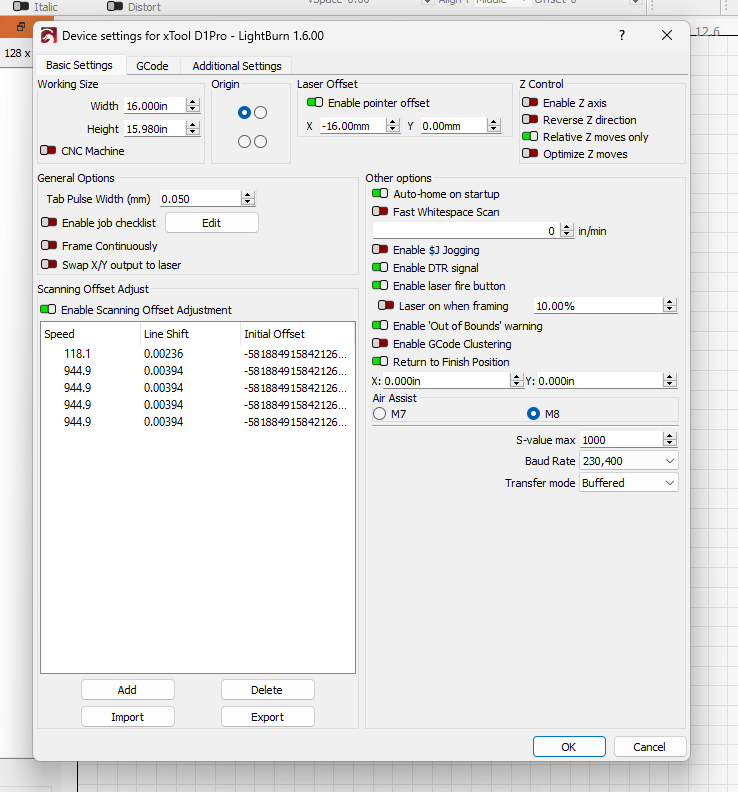Enable Fast Whitespace Scan

coord(380,212)
